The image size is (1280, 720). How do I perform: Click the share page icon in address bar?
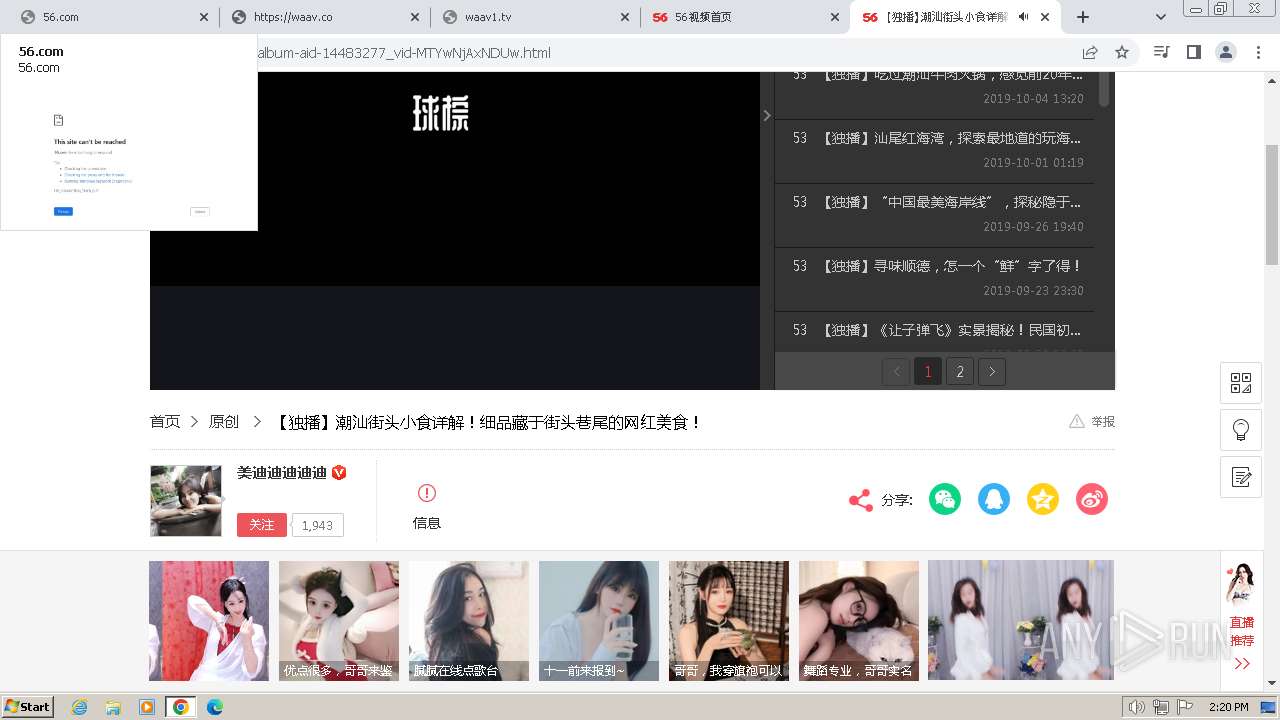click(x=1090, y=52)
